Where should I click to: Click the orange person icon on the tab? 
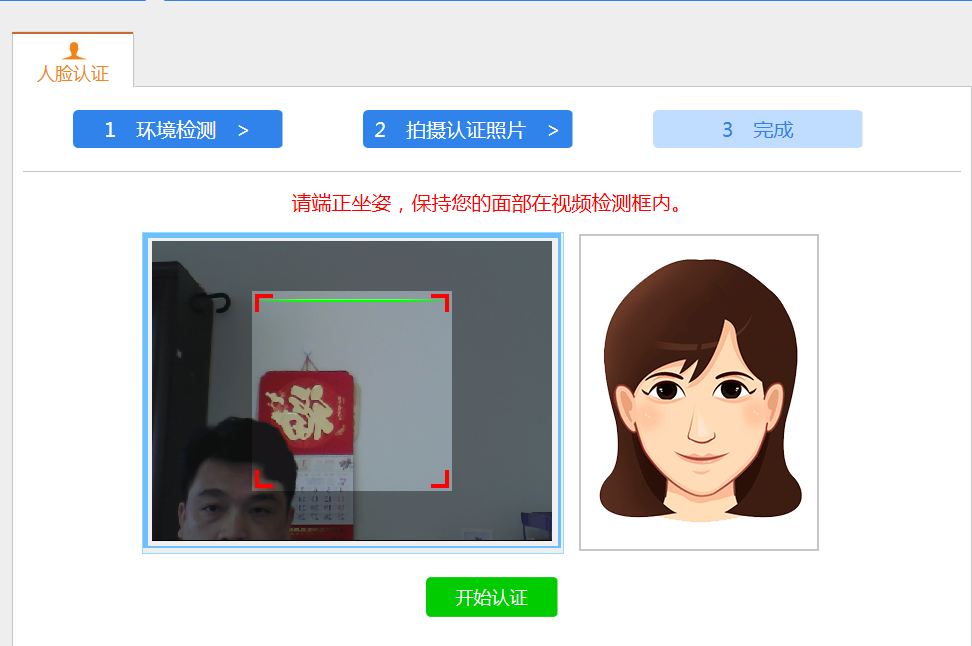click(72, 51)
